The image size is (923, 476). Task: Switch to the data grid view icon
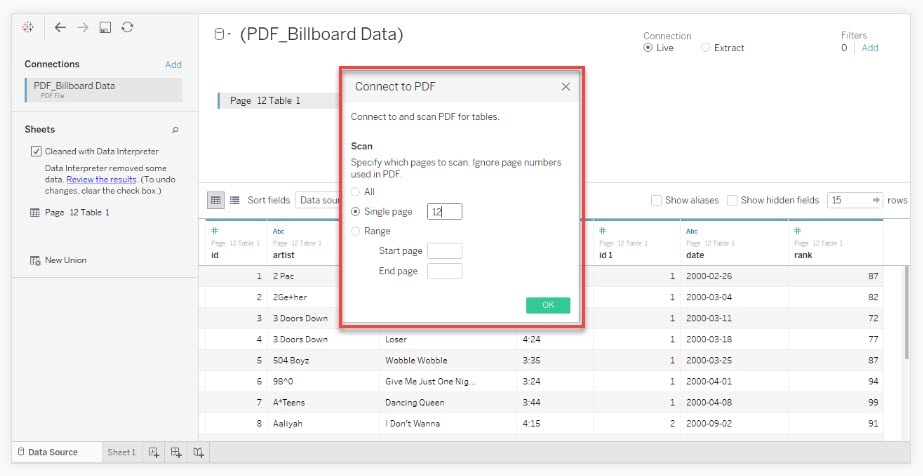point(216,200)
